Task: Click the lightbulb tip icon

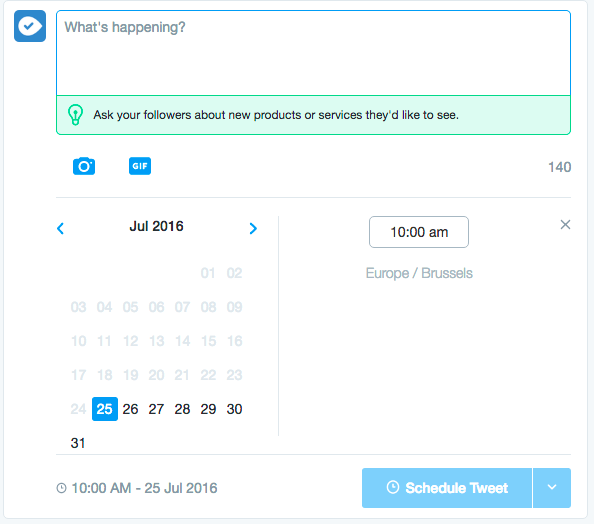Action: (75, 115)
